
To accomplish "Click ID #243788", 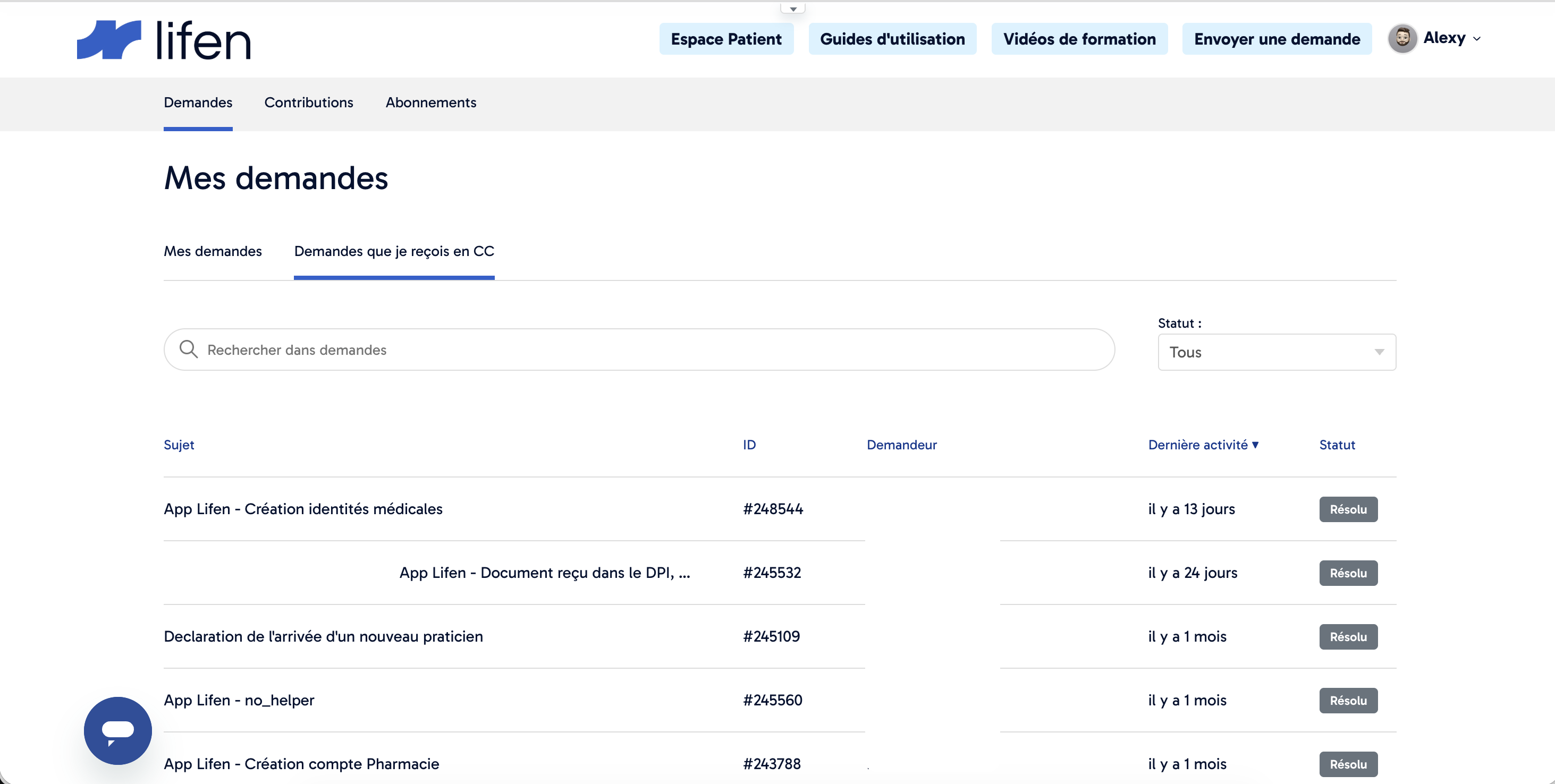I will [x=772, y=763].
